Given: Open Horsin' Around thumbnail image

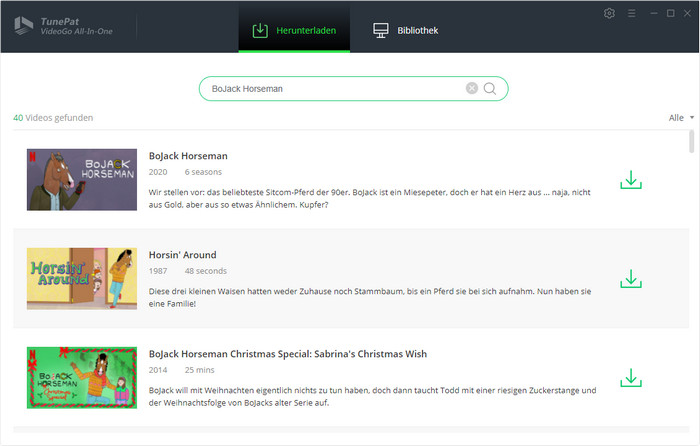Looking at the screenshot, I should coord(82,278).
